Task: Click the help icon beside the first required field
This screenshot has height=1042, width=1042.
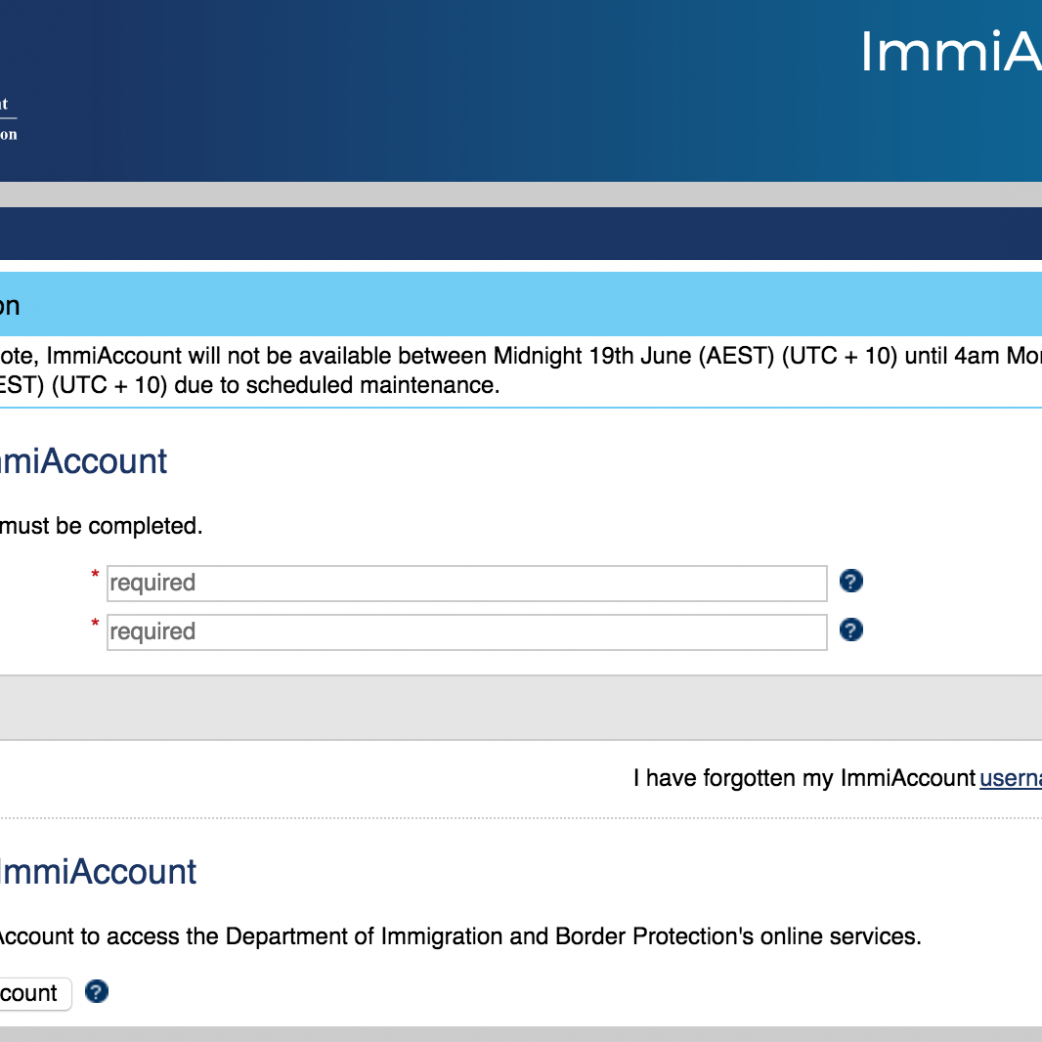Action: 851,581
